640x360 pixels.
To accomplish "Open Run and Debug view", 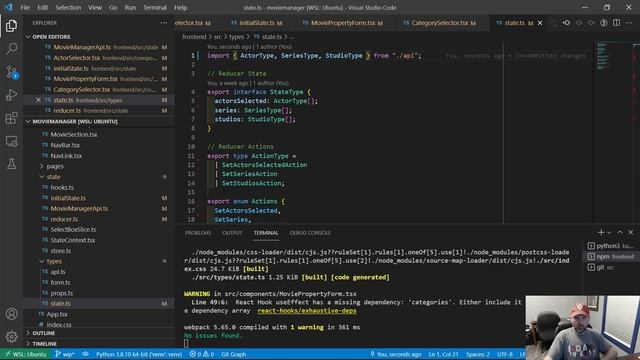I will (x=11, y=95).
